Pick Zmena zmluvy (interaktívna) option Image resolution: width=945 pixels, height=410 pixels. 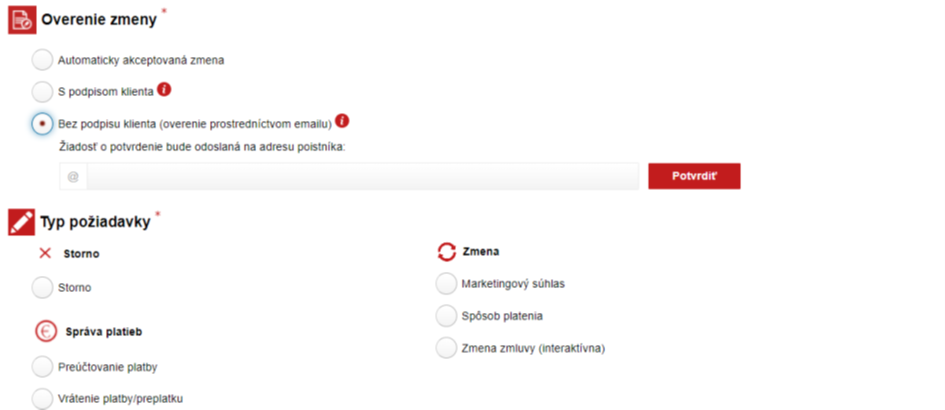pos(446,348)
